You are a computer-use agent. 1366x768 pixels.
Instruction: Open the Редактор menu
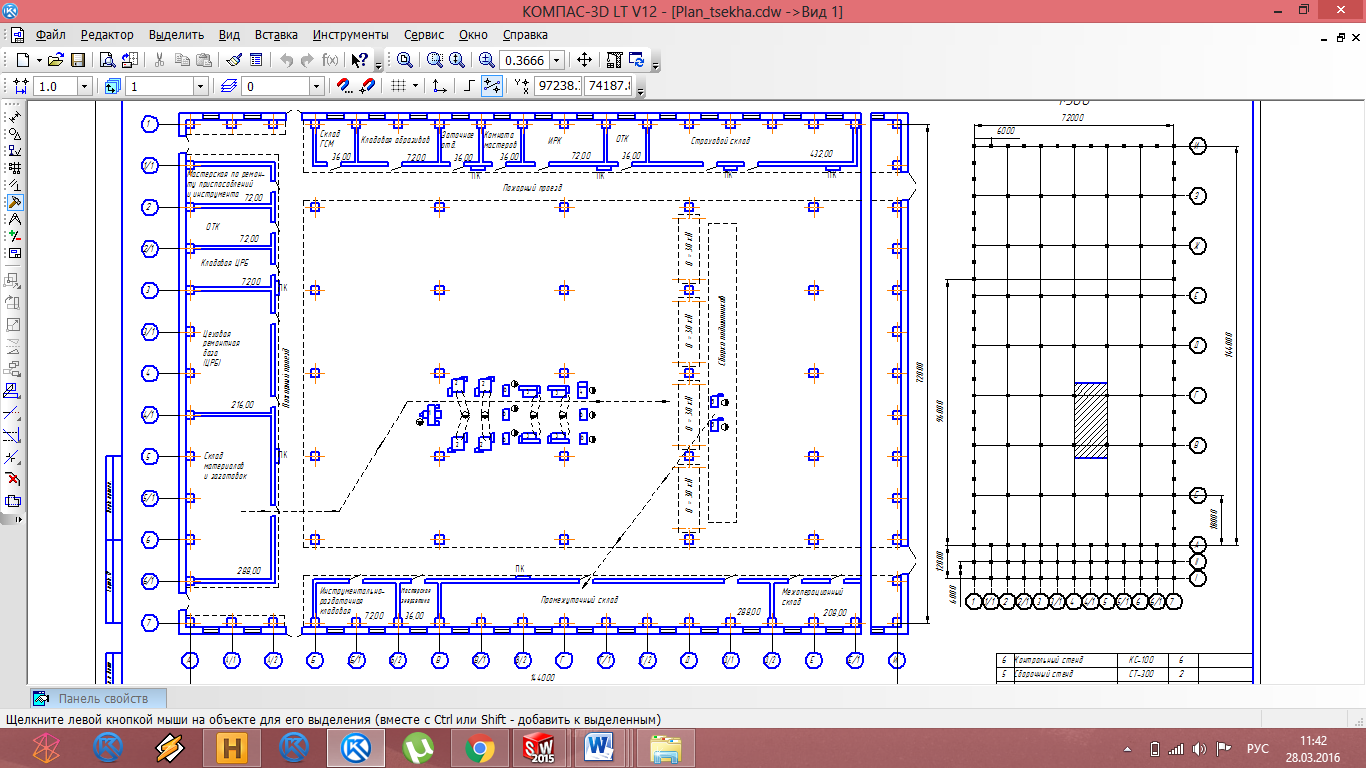click(x=107, y=34)
